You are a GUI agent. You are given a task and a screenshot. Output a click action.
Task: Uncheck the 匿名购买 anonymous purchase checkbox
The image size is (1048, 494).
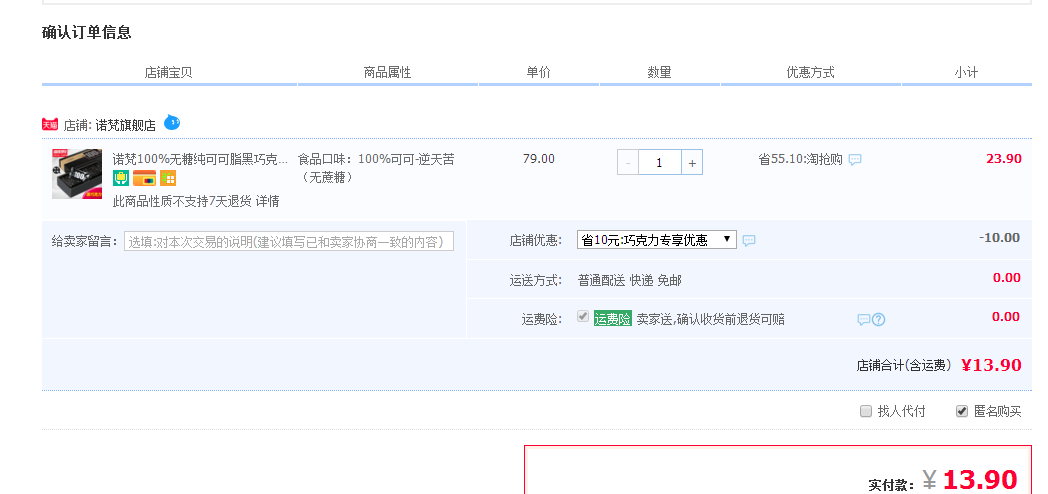click(x=962, y=411)
